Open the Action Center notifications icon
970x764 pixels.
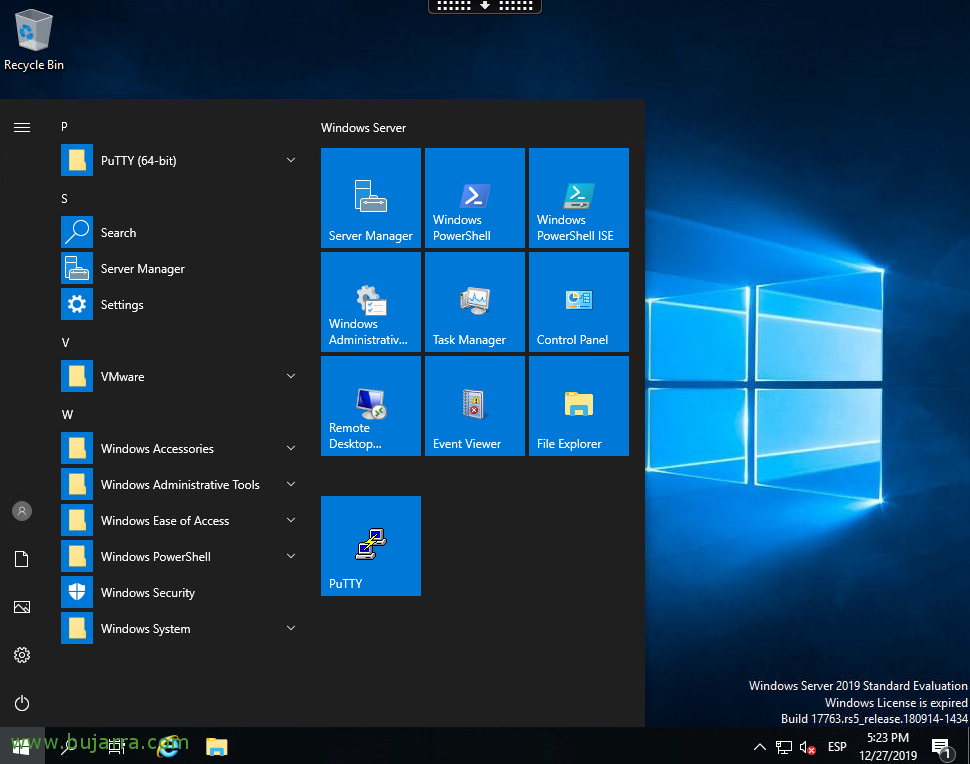(942, 747)
